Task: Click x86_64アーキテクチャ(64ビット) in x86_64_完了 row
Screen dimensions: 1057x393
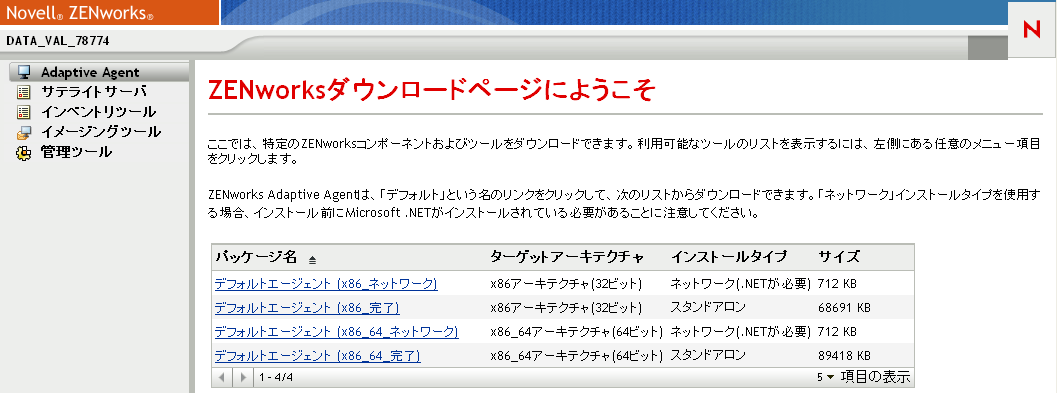Action: pos(577,356)
